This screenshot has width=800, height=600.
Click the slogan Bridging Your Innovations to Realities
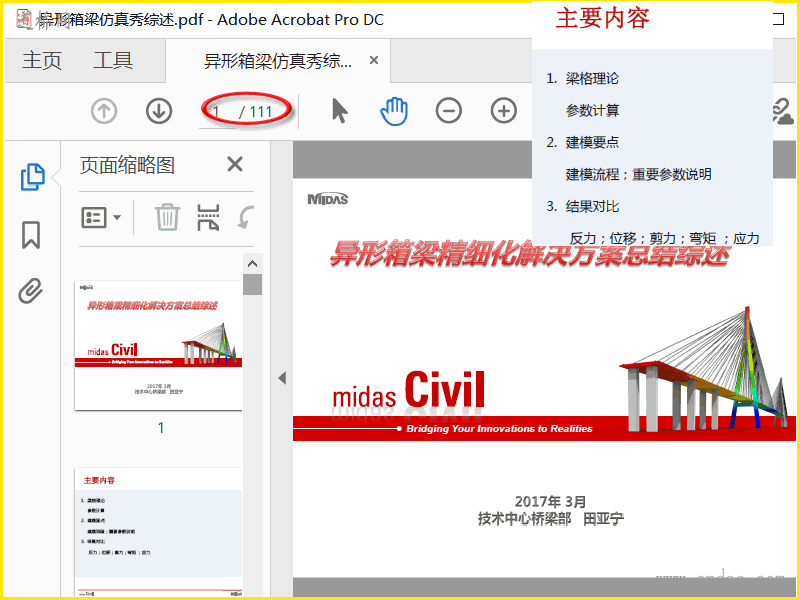(499, 429)
